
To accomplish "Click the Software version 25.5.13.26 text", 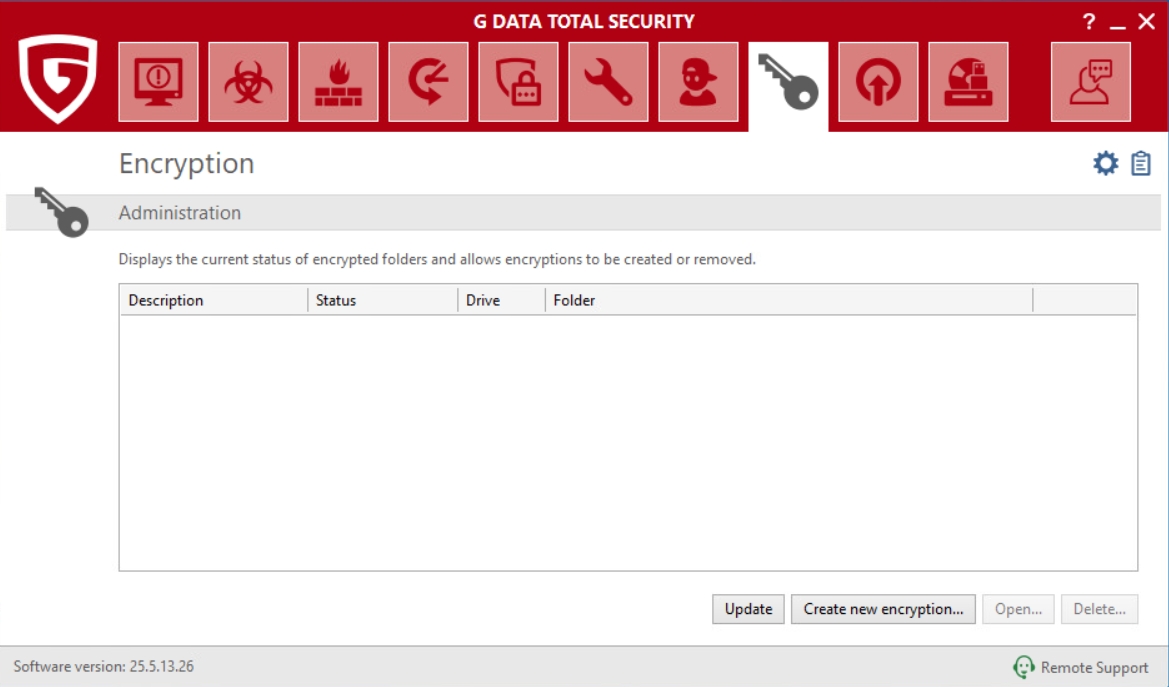I will point(104,666).
